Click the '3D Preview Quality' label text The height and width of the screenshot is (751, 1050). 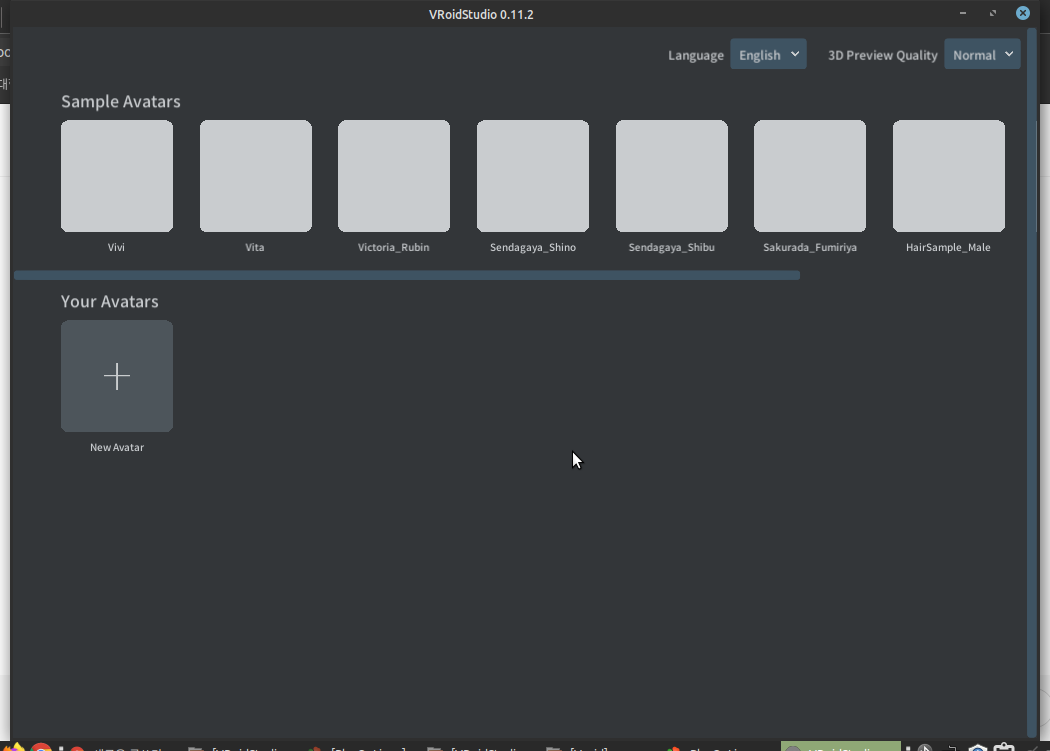[883, 56]
